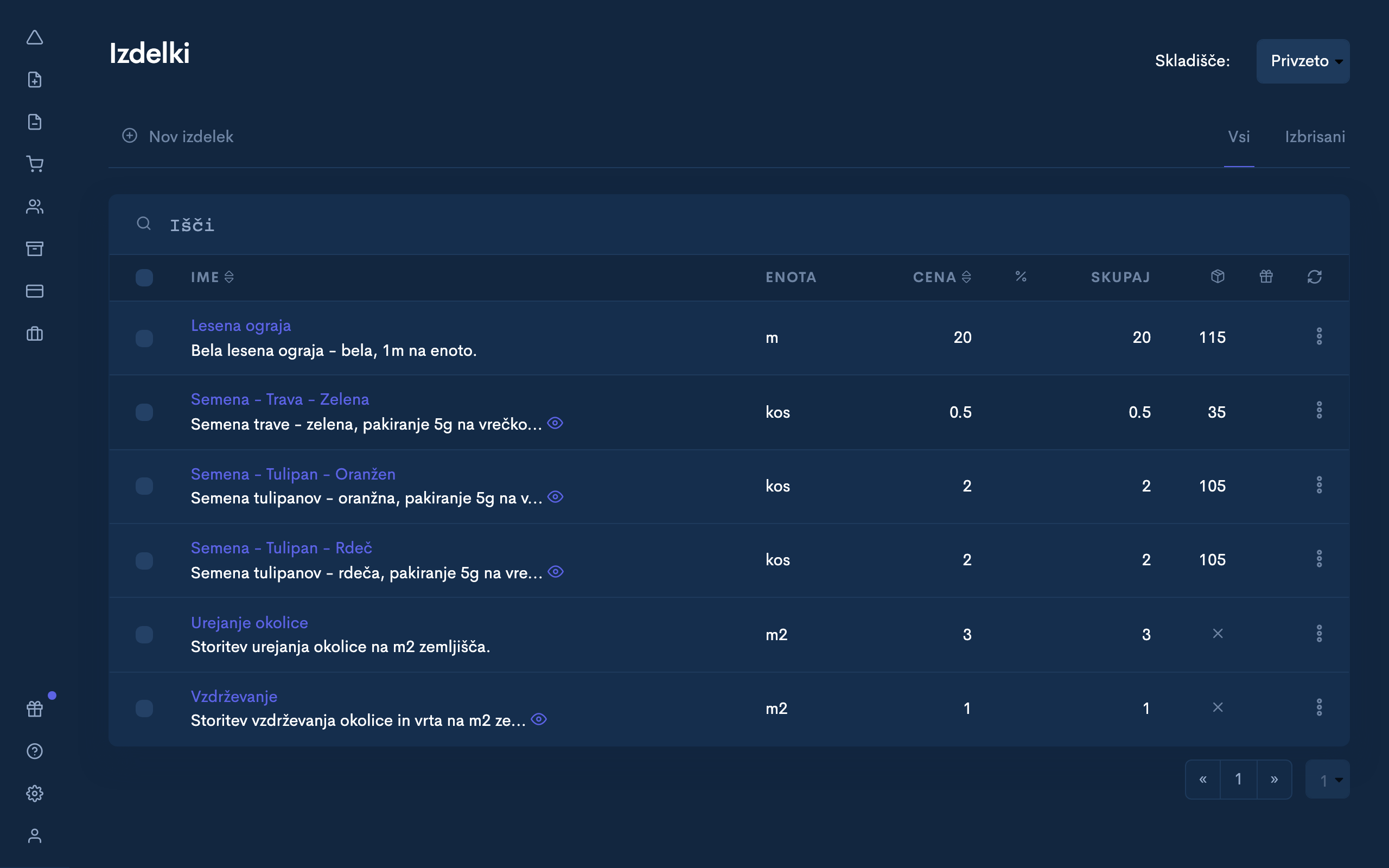Image resolution: width=1389 pixels, height=868 pixels.
Task: Show full description for Semena - Trava - Zelena
Action: (555, 423)
